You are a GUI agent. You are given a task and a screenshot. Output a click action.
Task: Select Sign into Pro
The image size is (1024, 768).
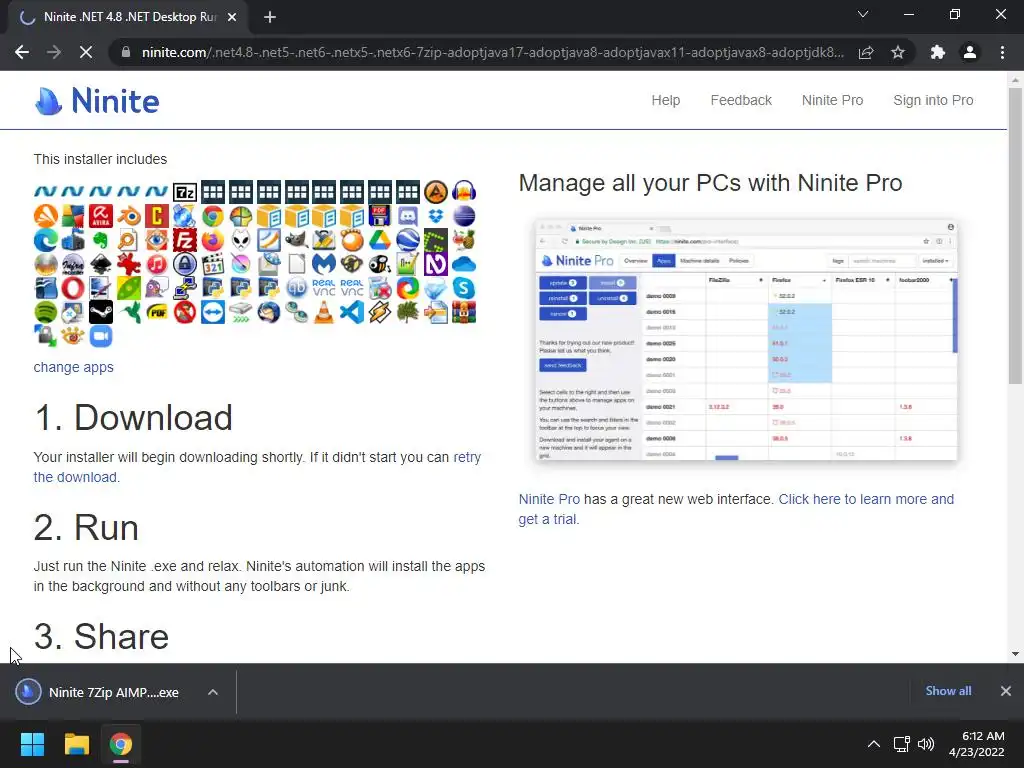[933, 100]
